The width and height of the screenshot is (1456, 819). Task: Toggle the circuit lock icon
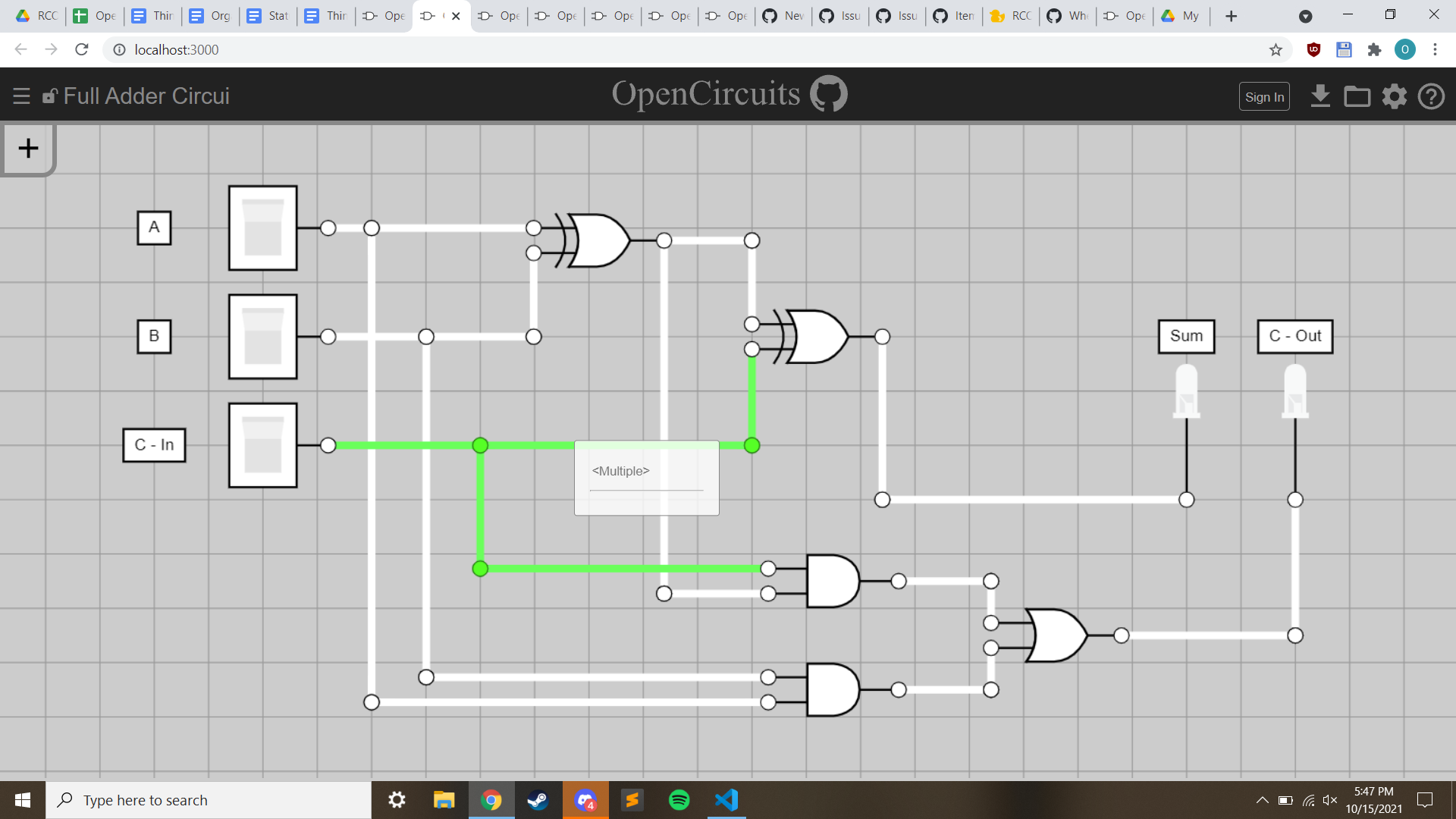point(50,96)
